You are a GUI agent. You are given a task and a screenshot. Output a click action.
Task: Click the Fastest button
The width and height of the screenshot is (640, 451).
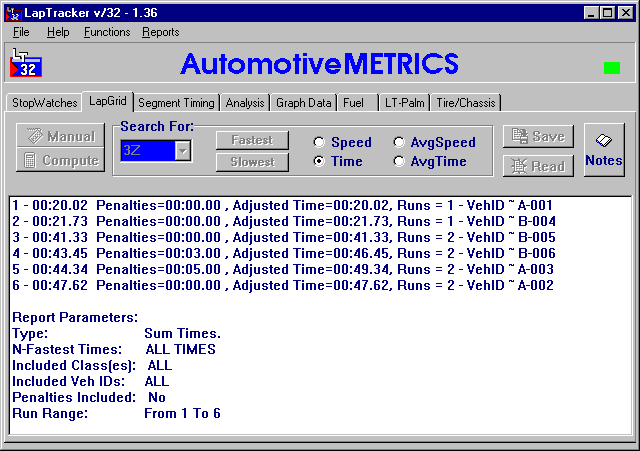252,140
